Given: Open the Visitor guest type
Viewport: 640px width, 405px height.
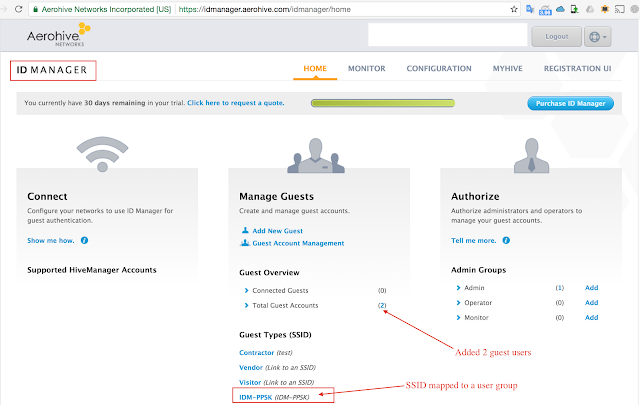Looking at the screenshot, I should (x=250, y=383).
